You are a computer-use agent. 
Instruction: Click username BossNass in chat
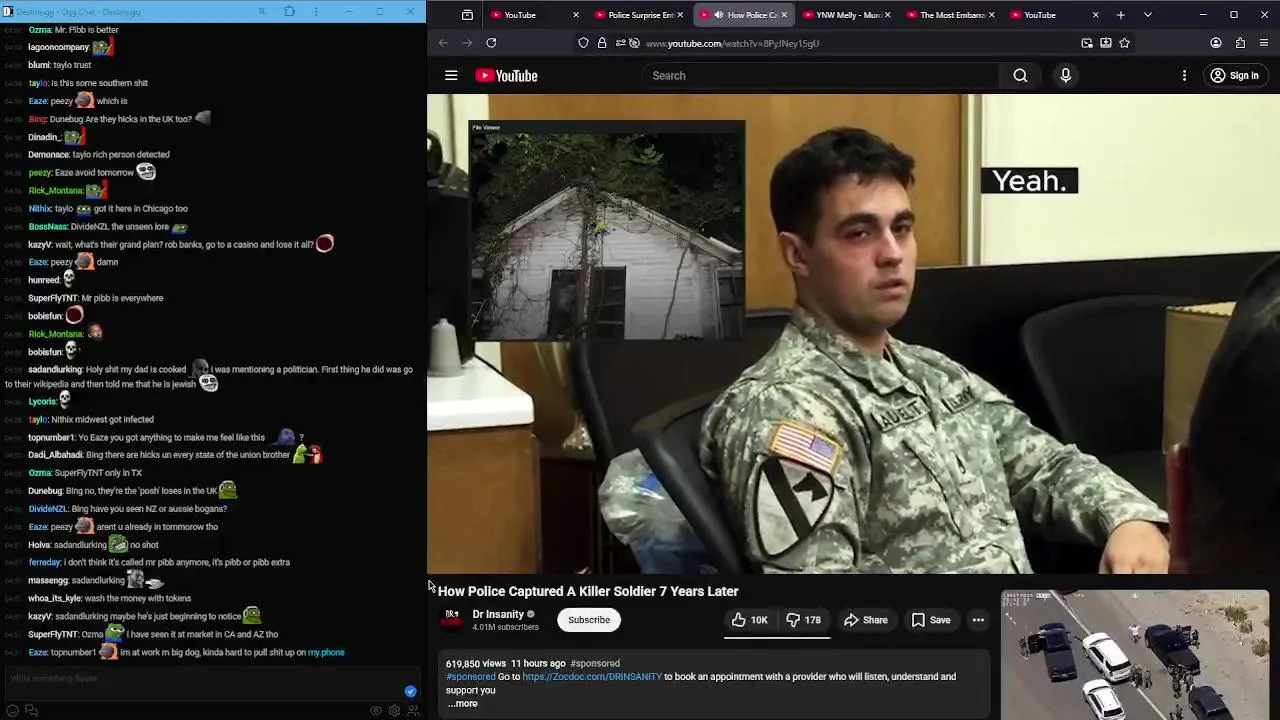(x=48, y=227)
